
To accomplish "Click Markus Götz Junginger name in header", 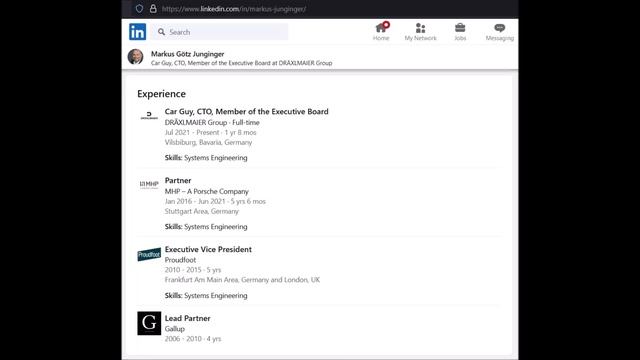I will click(187, 54).
